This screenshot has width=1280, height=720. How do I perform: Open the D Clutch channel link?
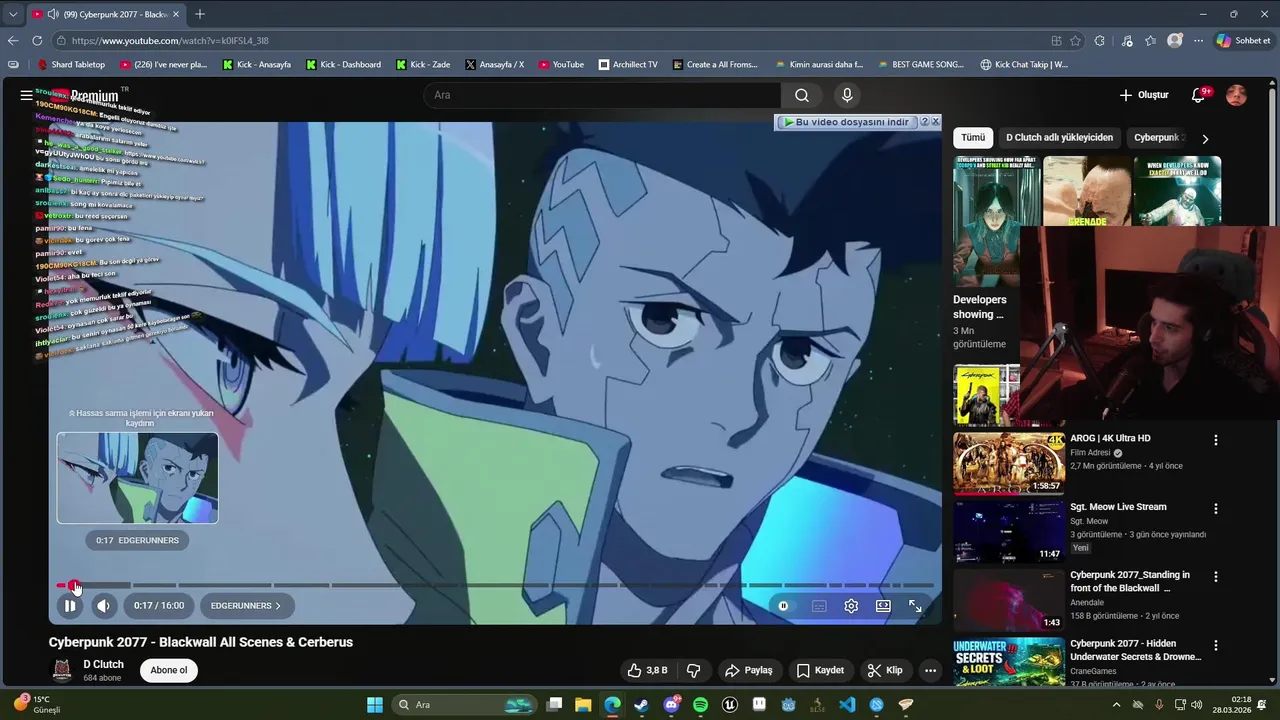pos(103,664)
